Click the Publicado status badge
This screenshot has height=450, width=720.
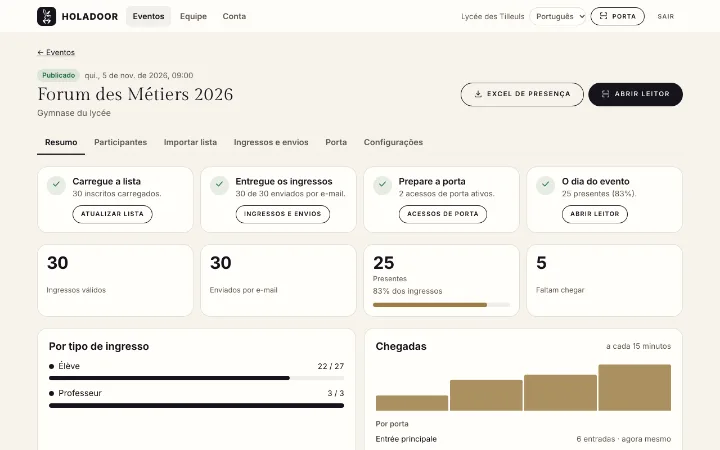58,75
